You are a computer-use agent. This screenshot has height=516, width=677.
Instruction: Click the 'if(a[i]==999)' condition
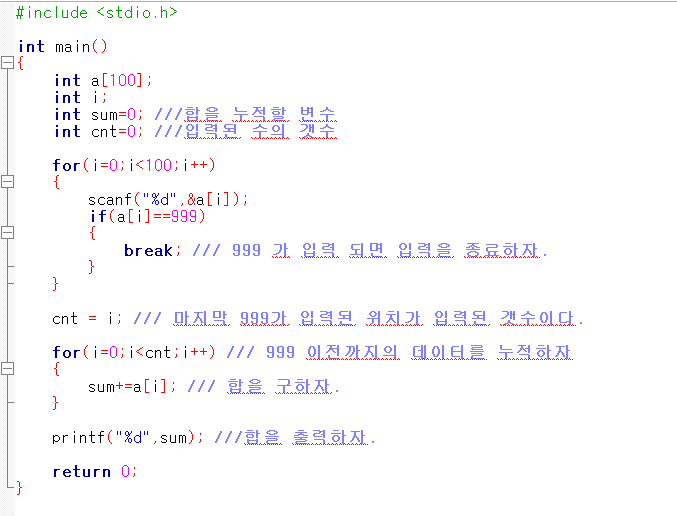[147, 216]
